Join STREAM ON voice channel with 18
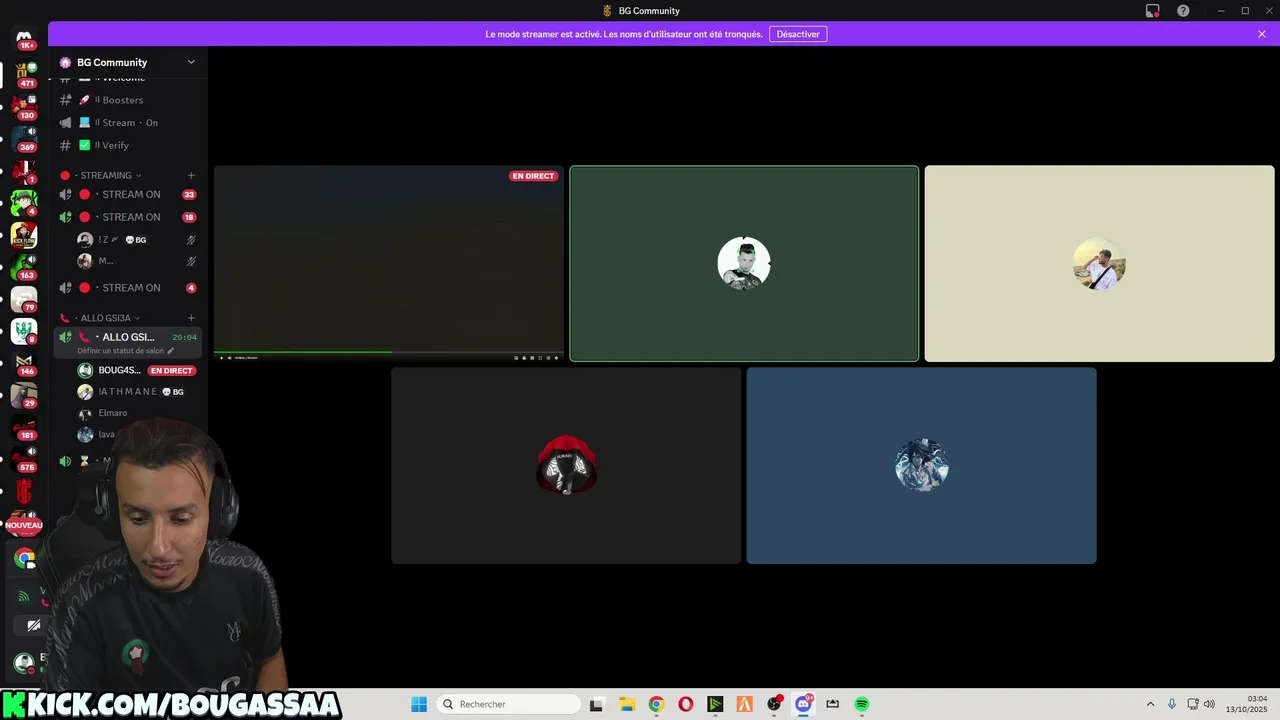 coord(130,217)
